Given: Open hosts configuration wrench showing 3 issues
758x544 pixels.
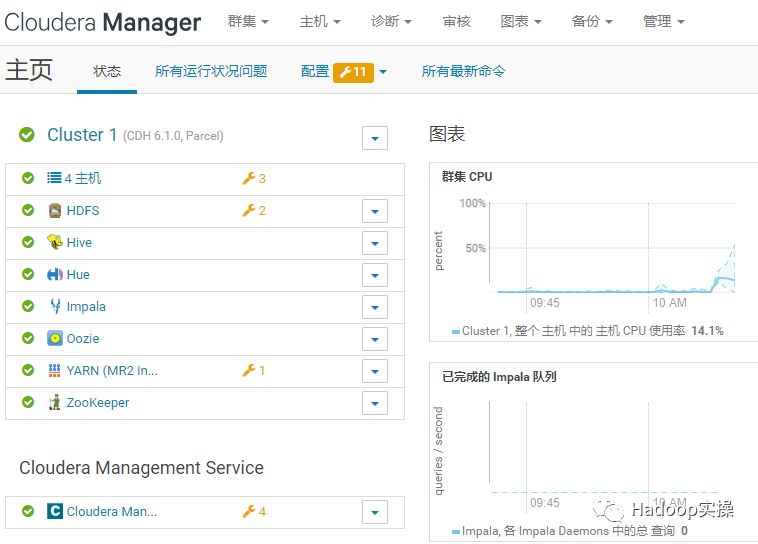Looking at the screenshot, I should 254,178.
